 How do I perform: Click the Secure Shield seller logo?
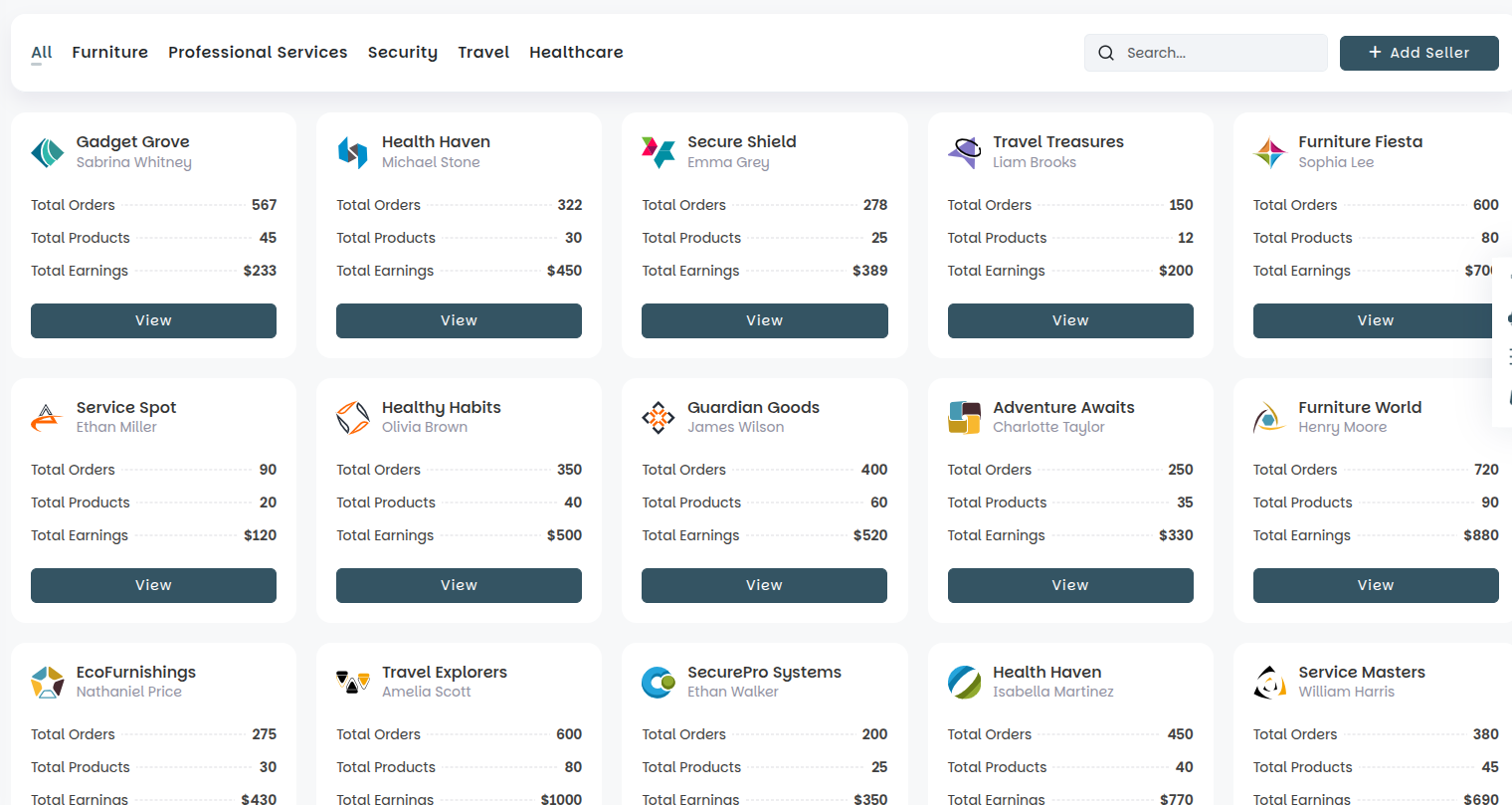point(659,152)
